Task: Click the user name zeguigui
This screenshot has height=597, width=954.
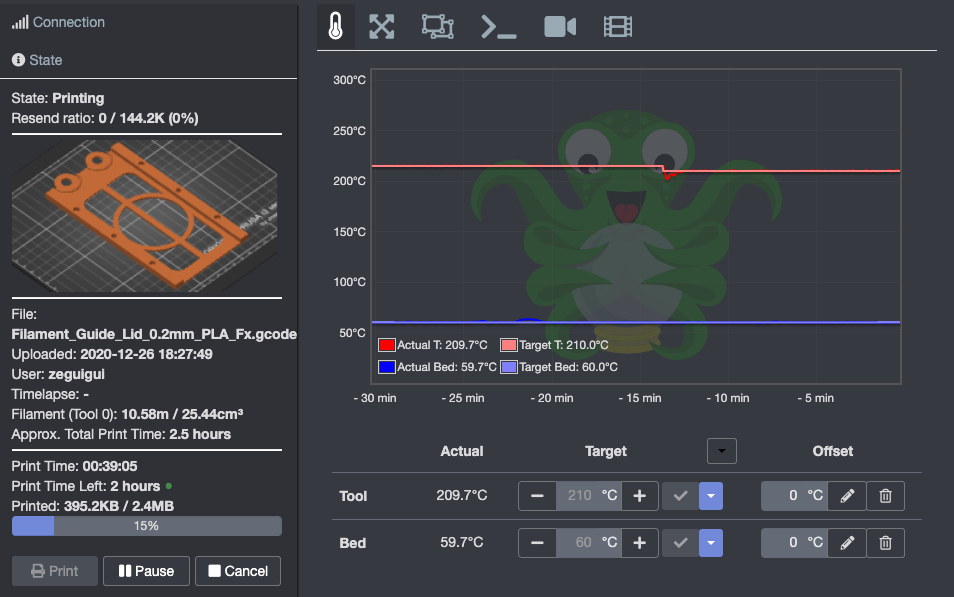Action: [76, 374]
